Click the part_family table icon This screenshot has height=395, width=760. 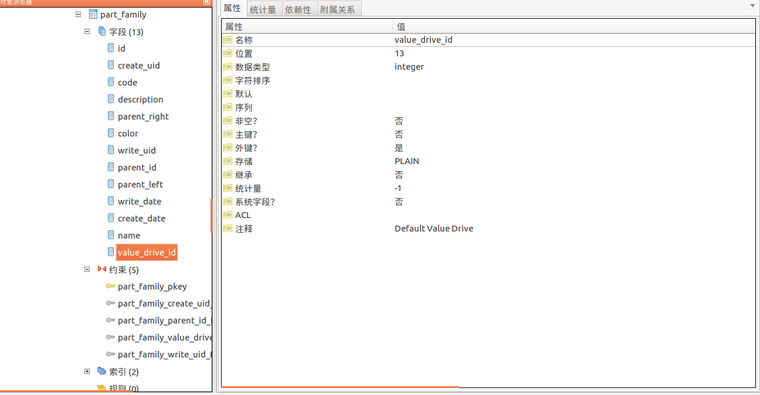point(93,15)
